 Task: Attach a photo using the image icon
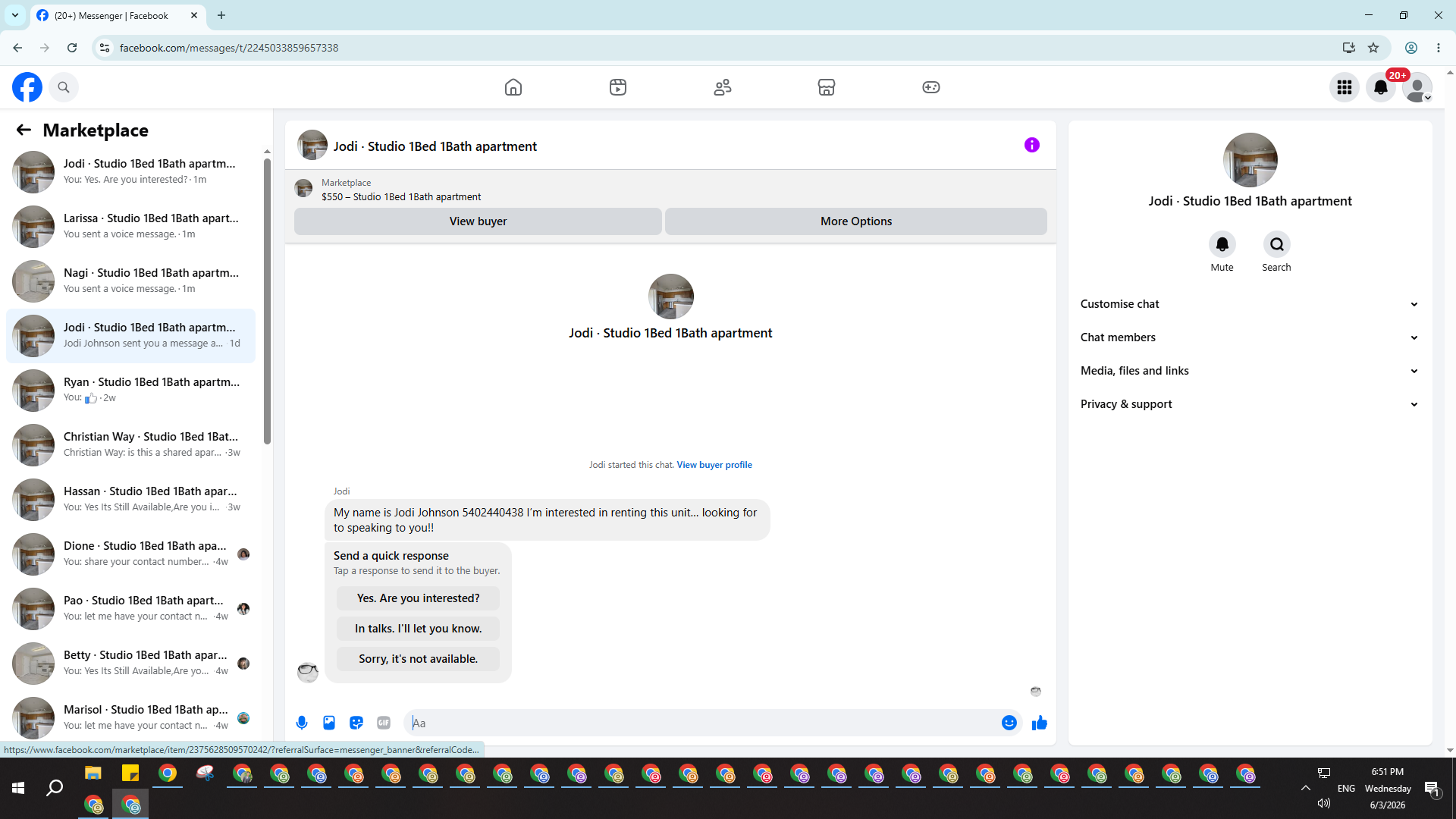click(329, 723)
